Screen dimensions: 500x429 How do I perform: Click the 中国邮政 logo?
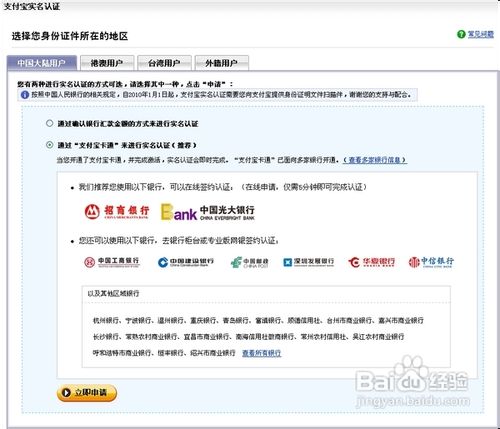tap(250, 262)
